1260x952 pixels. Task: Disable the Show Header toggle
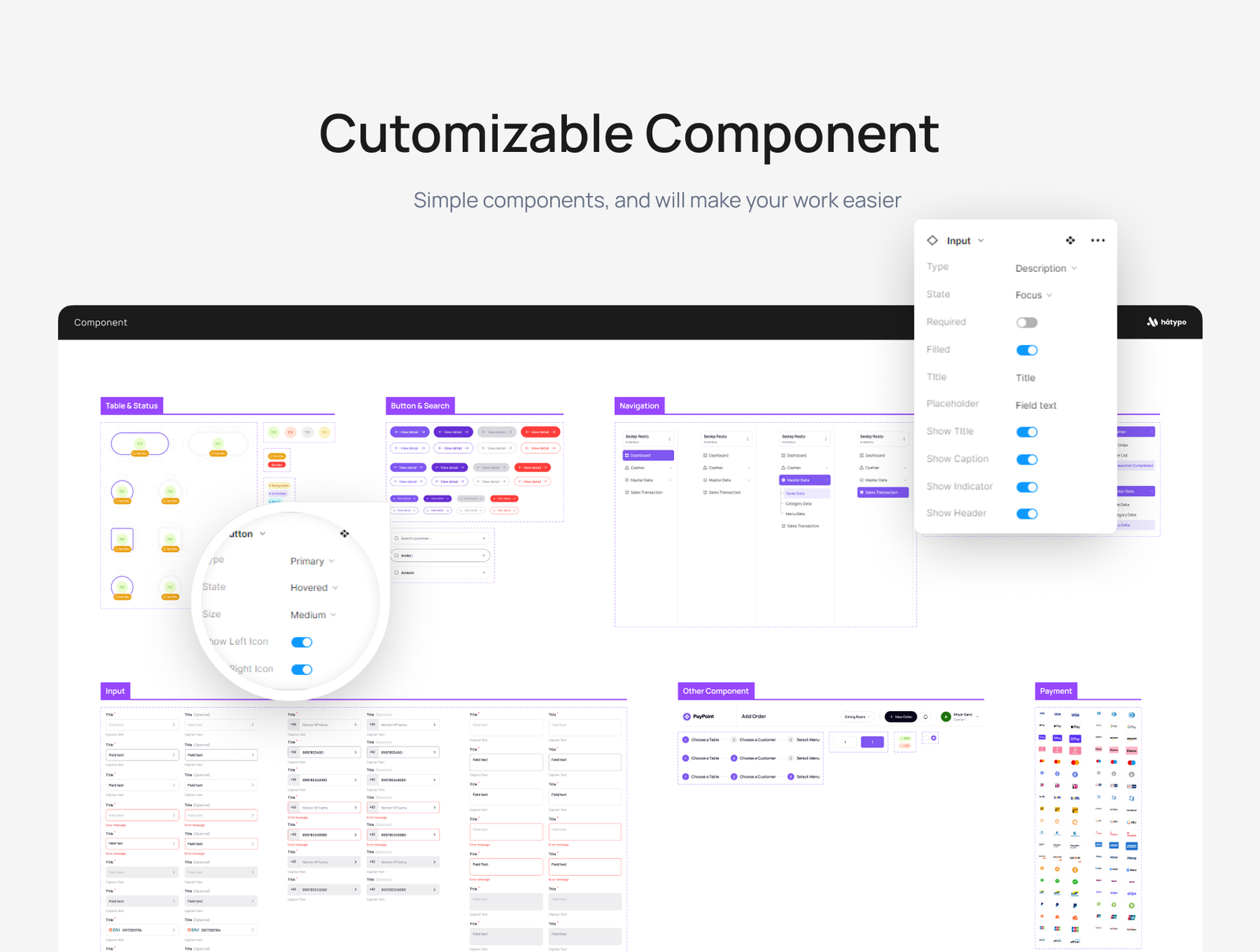pos(1027,514)
